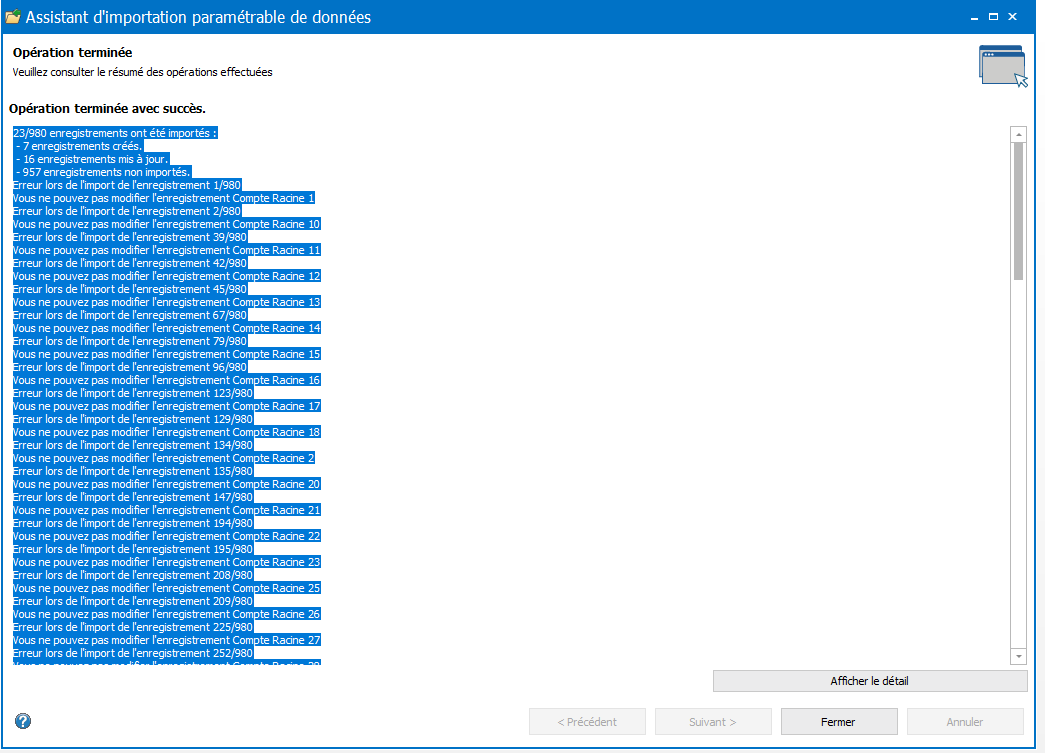Click error line for enregistrement 123/980
This screenshot has width=1045, height=753.
[x=133, y=393]
